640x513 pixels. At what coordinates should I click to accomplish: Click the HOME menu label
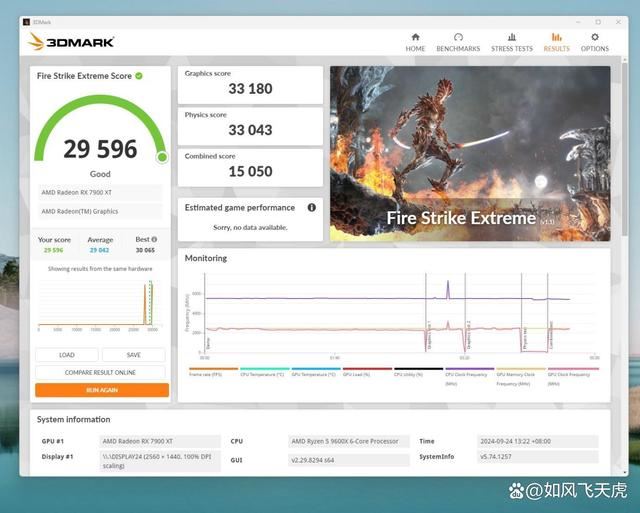point(415,49)
